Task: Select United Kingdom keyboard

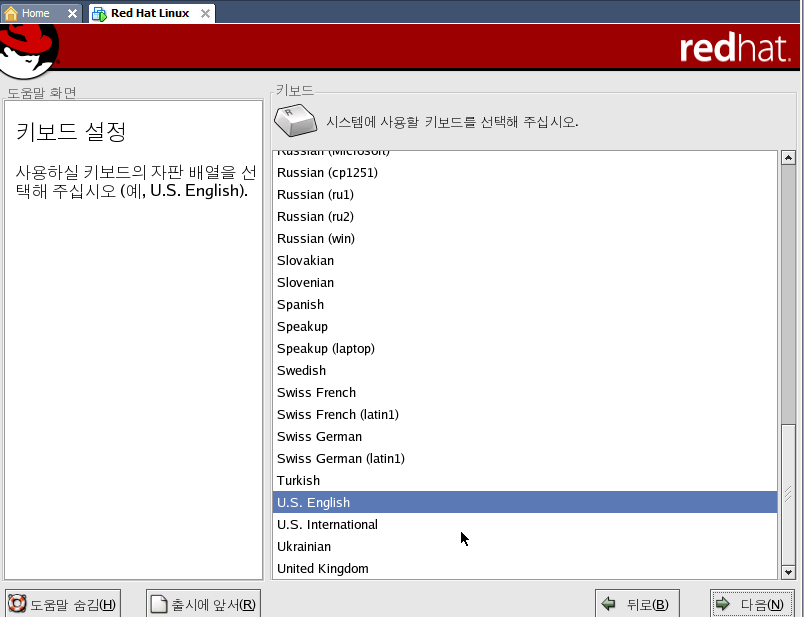Action: coord(525,569)
